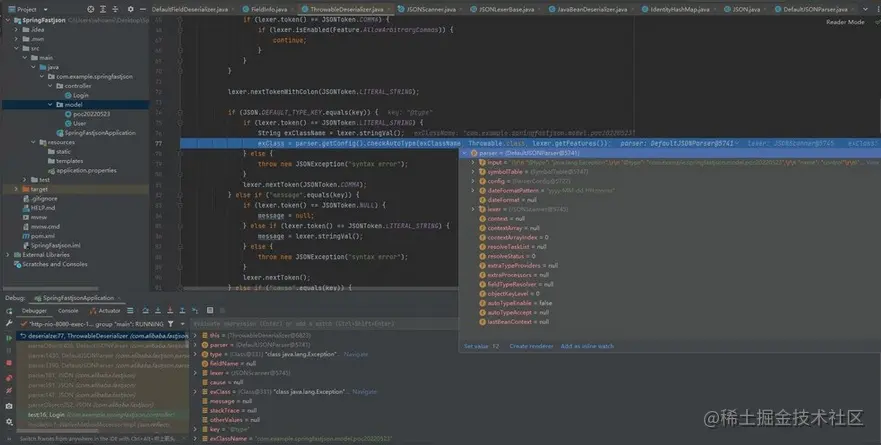
Task: Select test:16, Login stack frame
Action: (x=101, y=415)
